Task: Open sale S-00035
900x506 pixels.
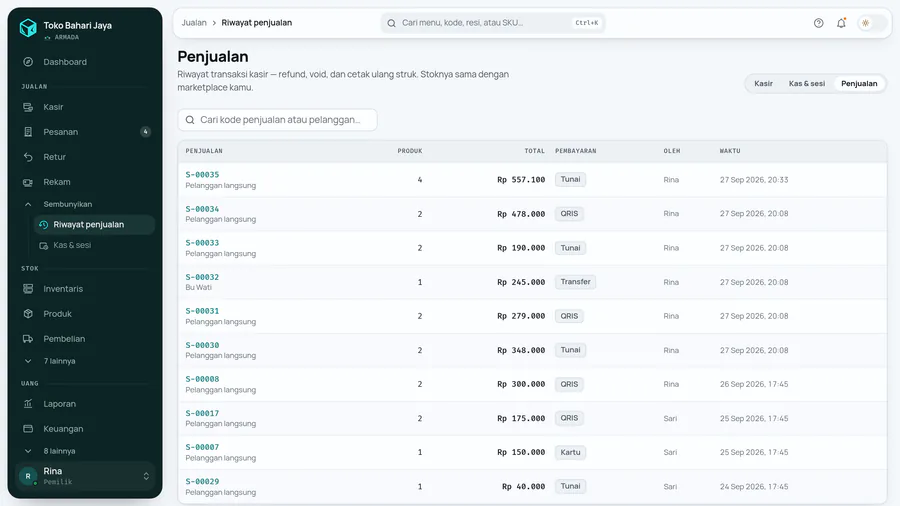Action: [202, 174]
